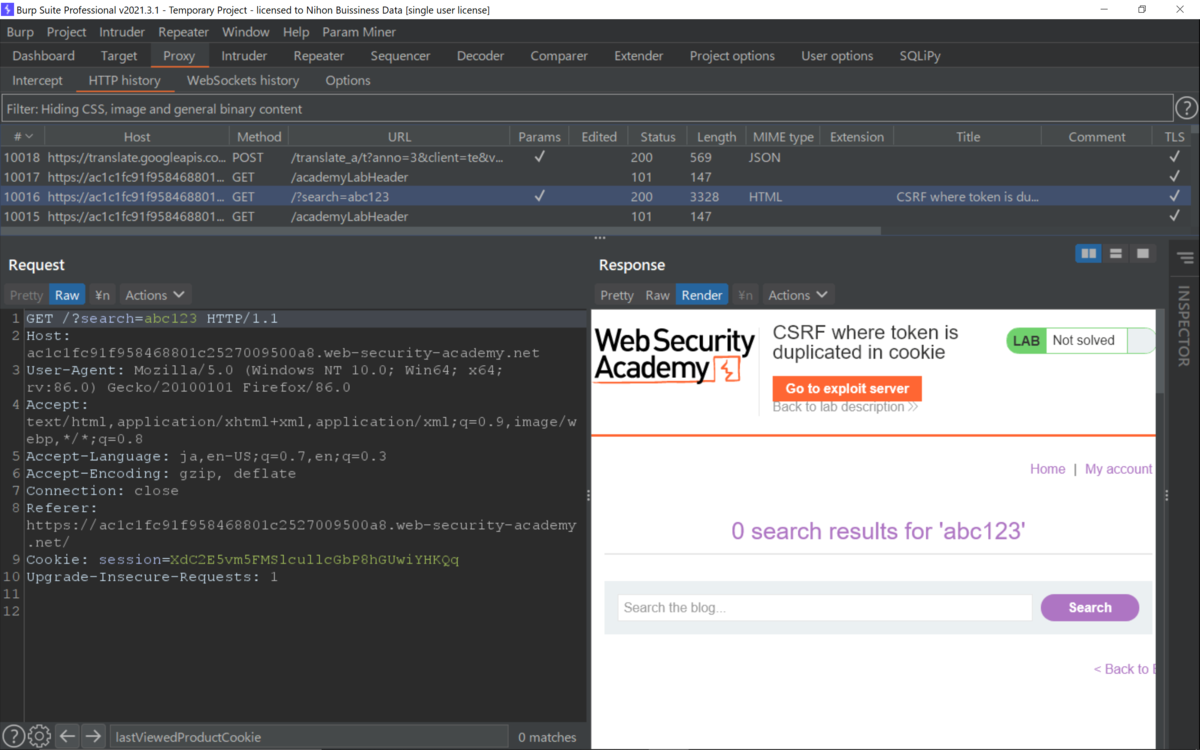The image size is (1200, 750).
Task: Select combined tabbed layout icon
Action: pos(1143,254)
